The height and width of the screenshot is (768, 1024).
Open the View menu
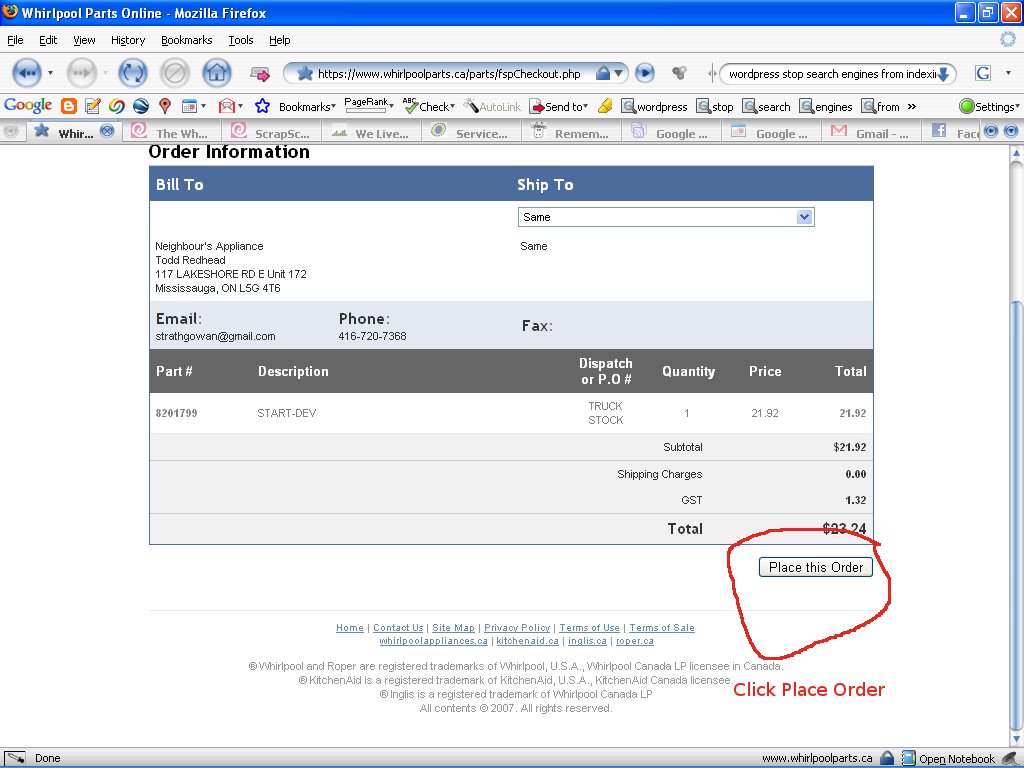click(84, 40)
